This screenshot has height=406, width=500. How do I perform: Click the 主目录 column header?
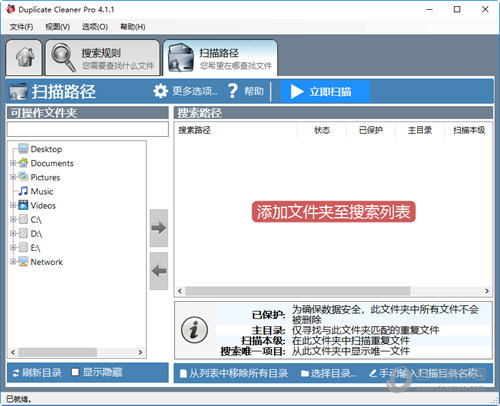click(x=420, y=130)
